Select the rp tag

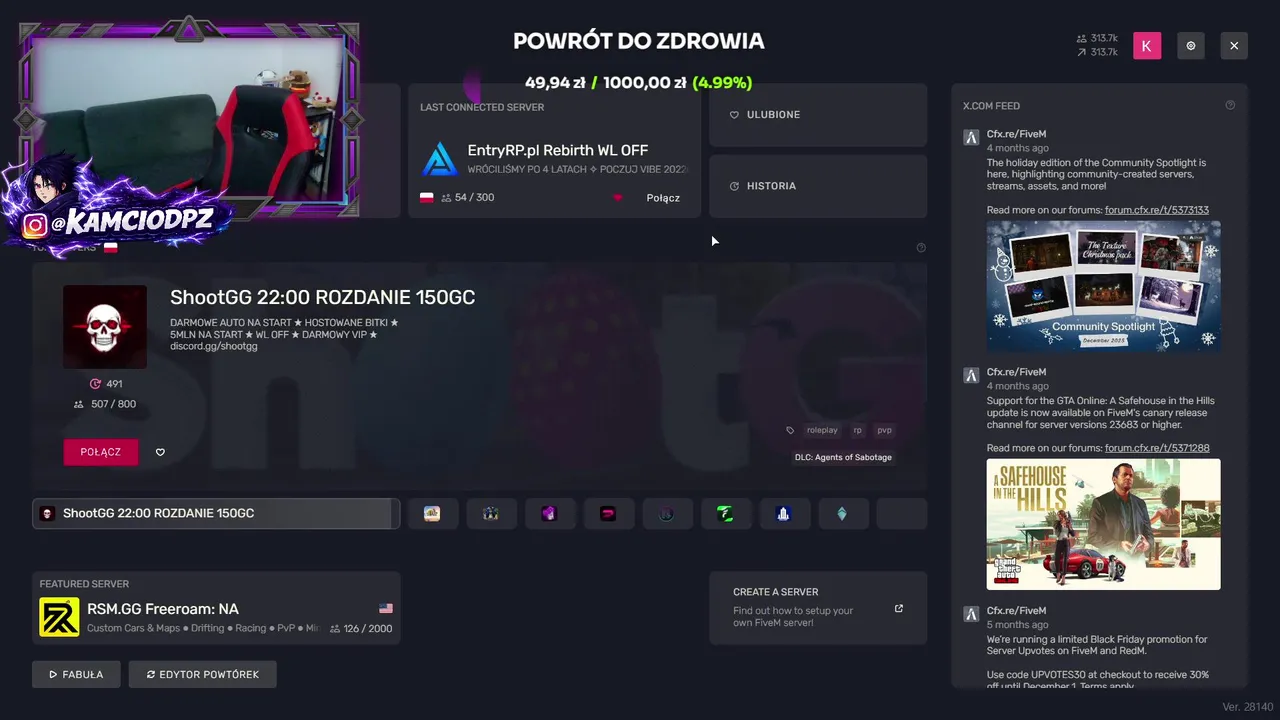(x=857, y=430)
